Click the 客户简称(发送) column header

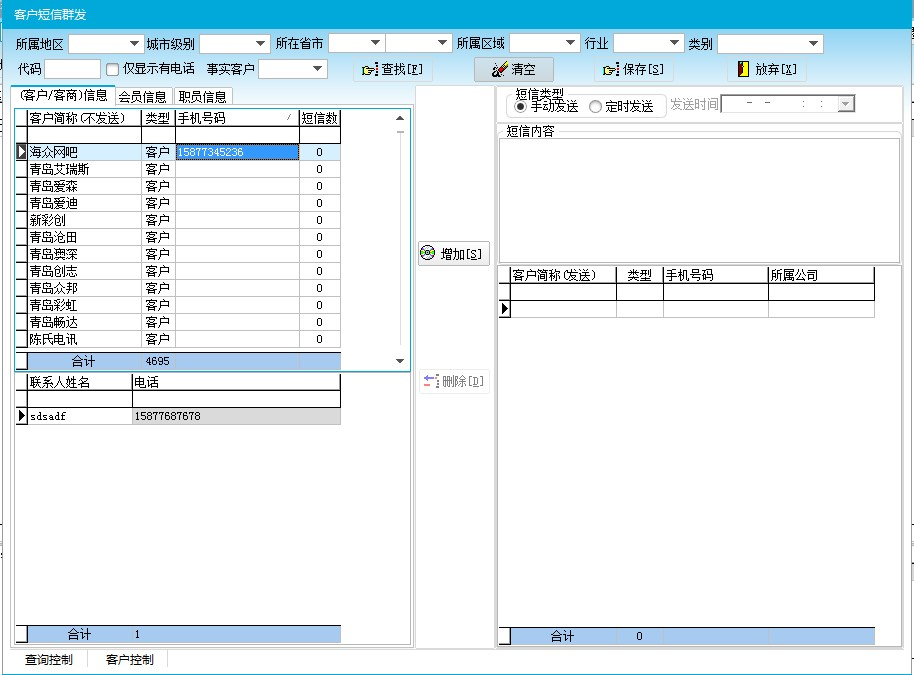(x=563, y=275)
